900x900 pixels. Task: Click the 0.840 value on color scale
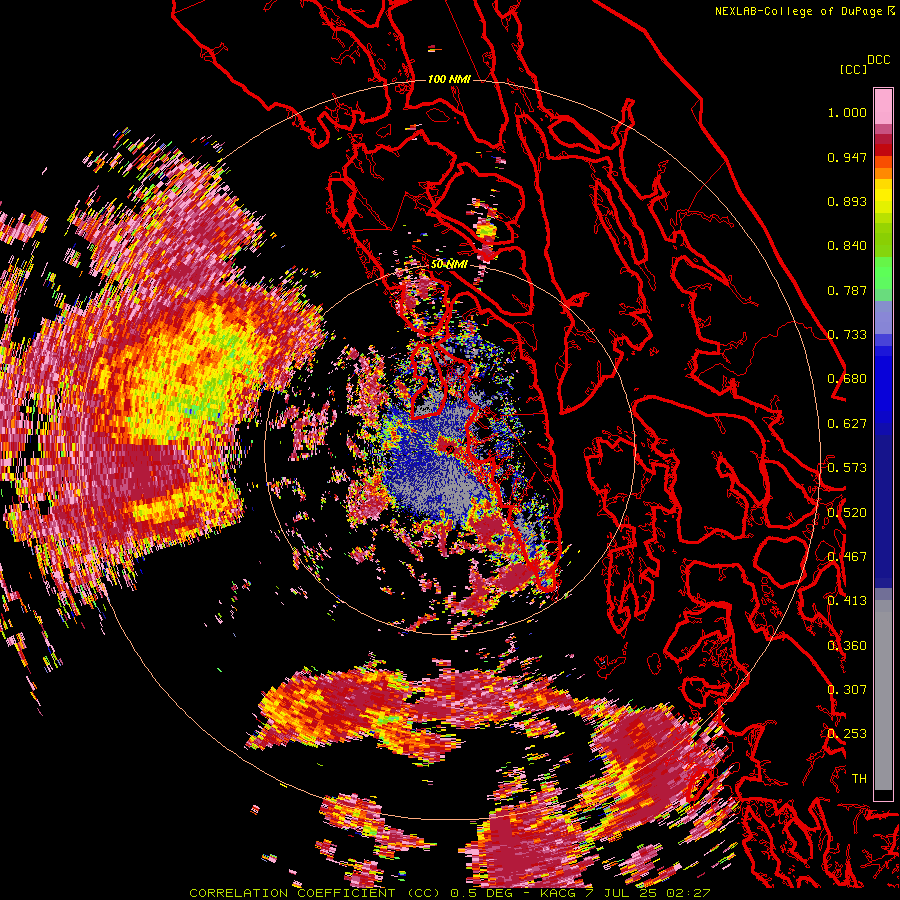click(847, 246)
